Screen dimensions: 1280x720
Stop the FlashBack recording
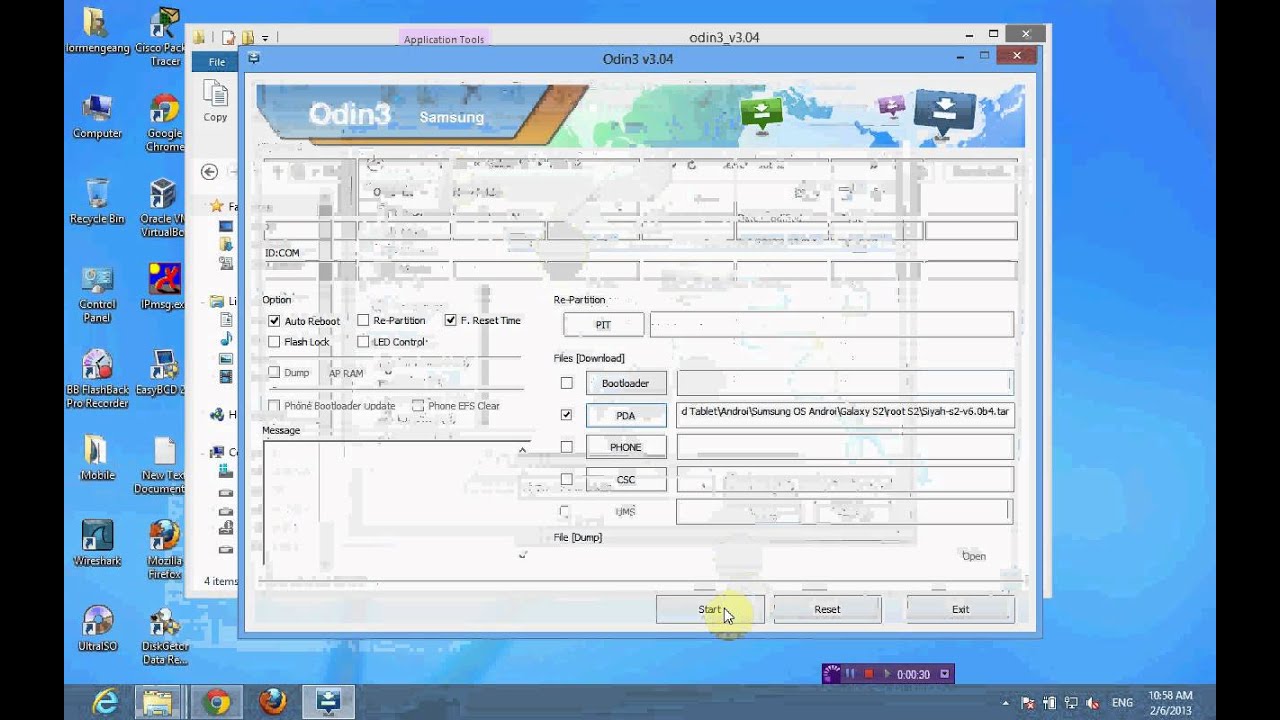[868, 674]
